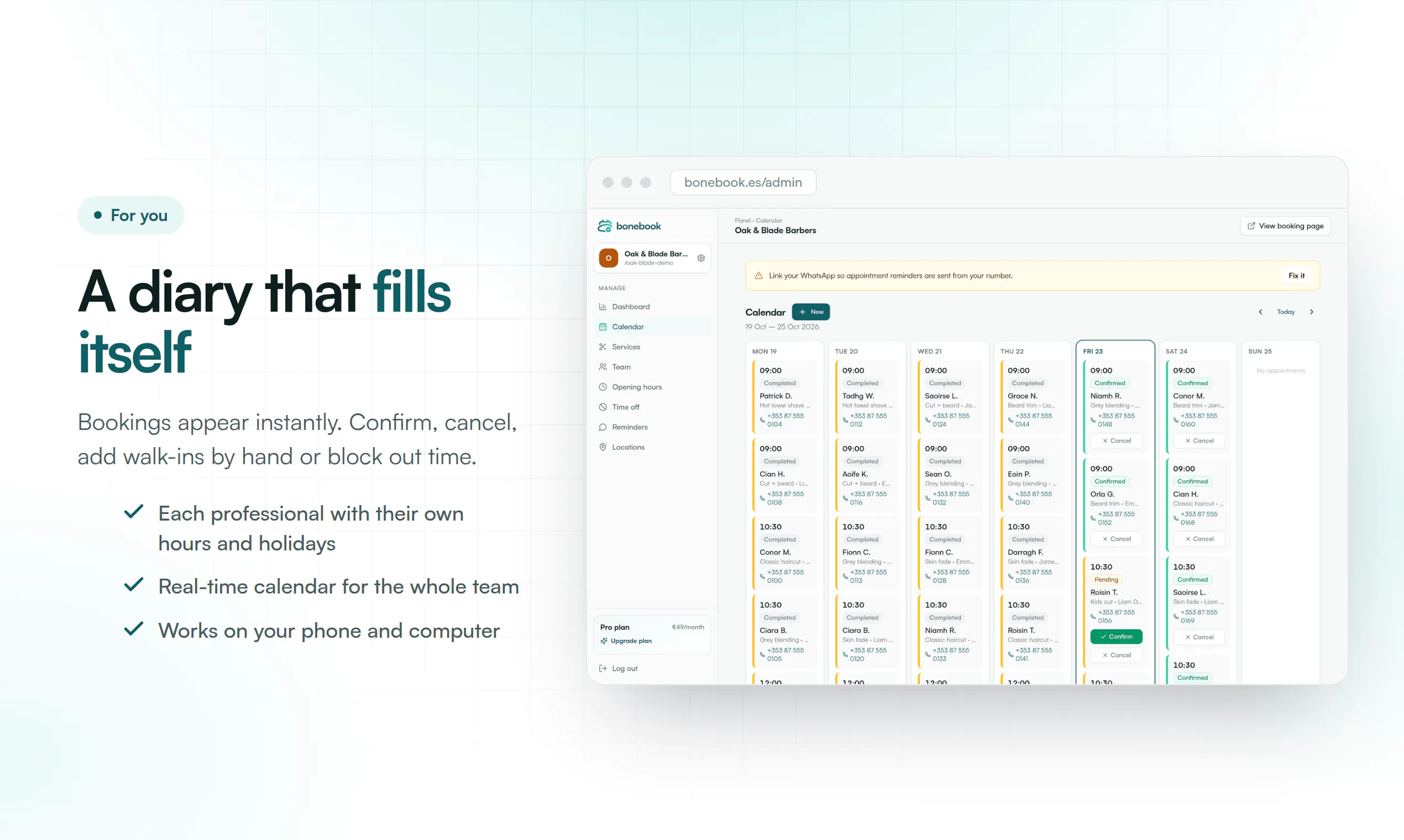Go to the Team page

[653, 367]
